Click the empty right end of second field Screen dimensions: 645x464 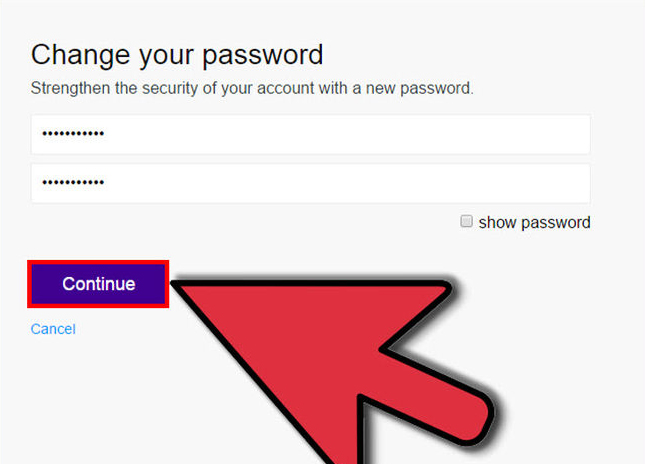[540, 184]
